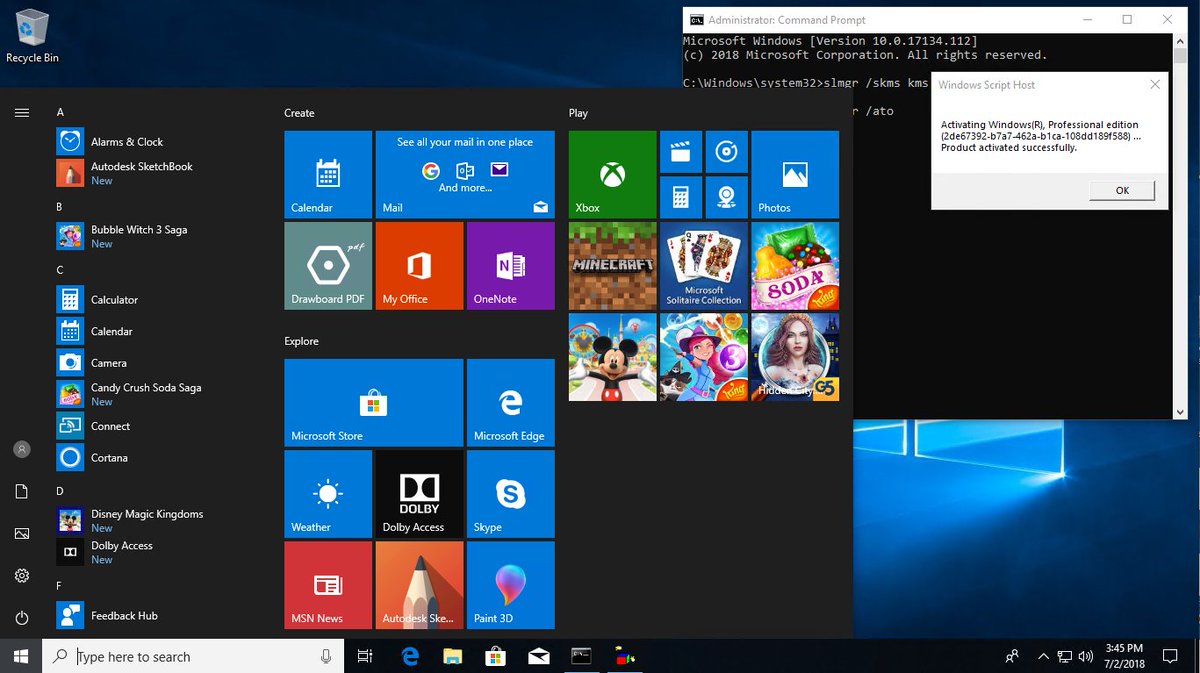Launch the Drawboard PDF tile
The image size is (1200, 673).
tap(328, 266)
